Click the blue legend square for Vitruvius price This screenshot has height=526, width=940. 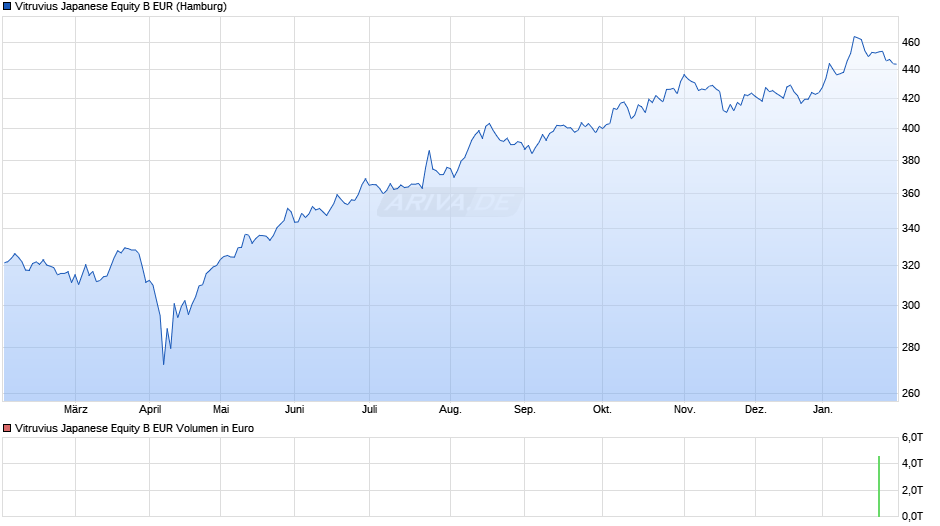(7, 7)
